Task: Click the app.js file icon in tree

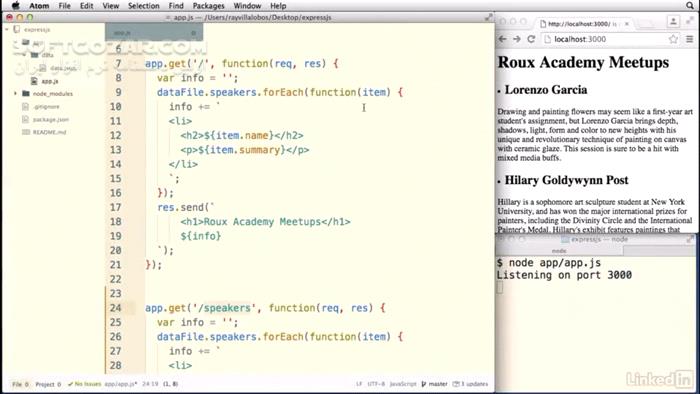Action: pos(34,81)
